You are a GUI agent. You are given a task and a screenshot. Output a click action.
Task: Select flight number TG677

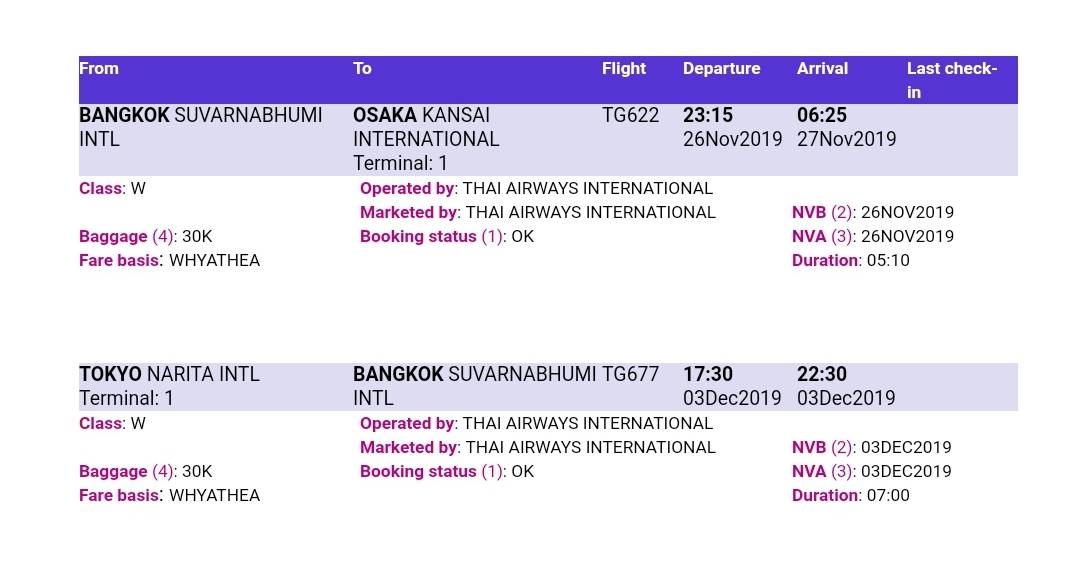tap(630, 374)
